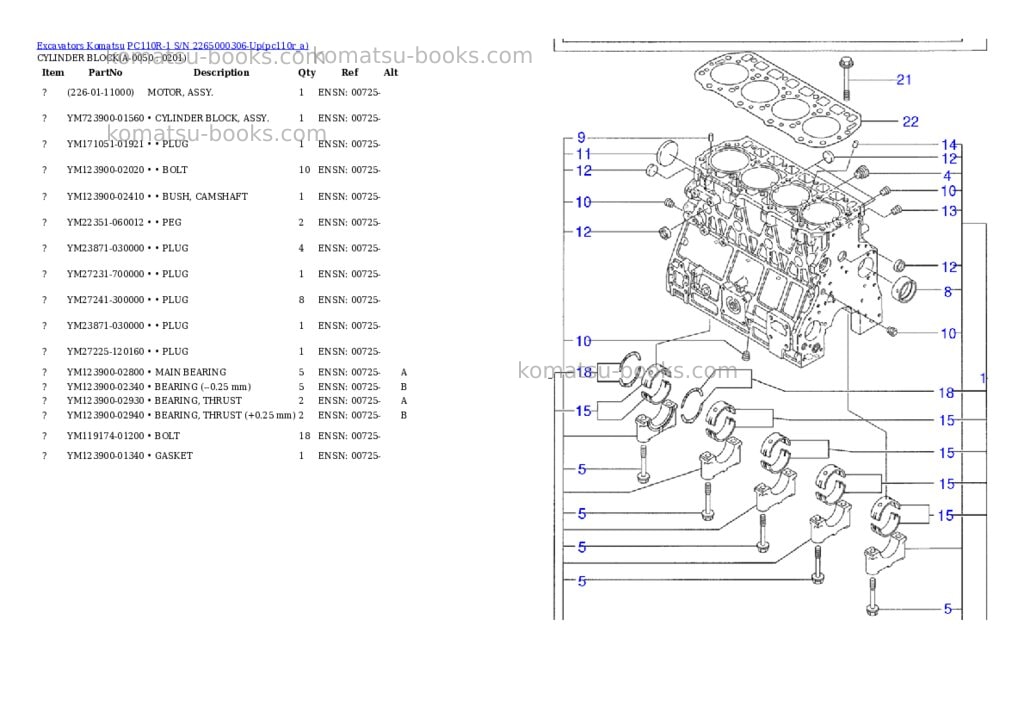This screenshot has width=1024, height=725.
Task: Click the CYLINDER BLOCK, ASSY. description
Action: coord(212,118)
